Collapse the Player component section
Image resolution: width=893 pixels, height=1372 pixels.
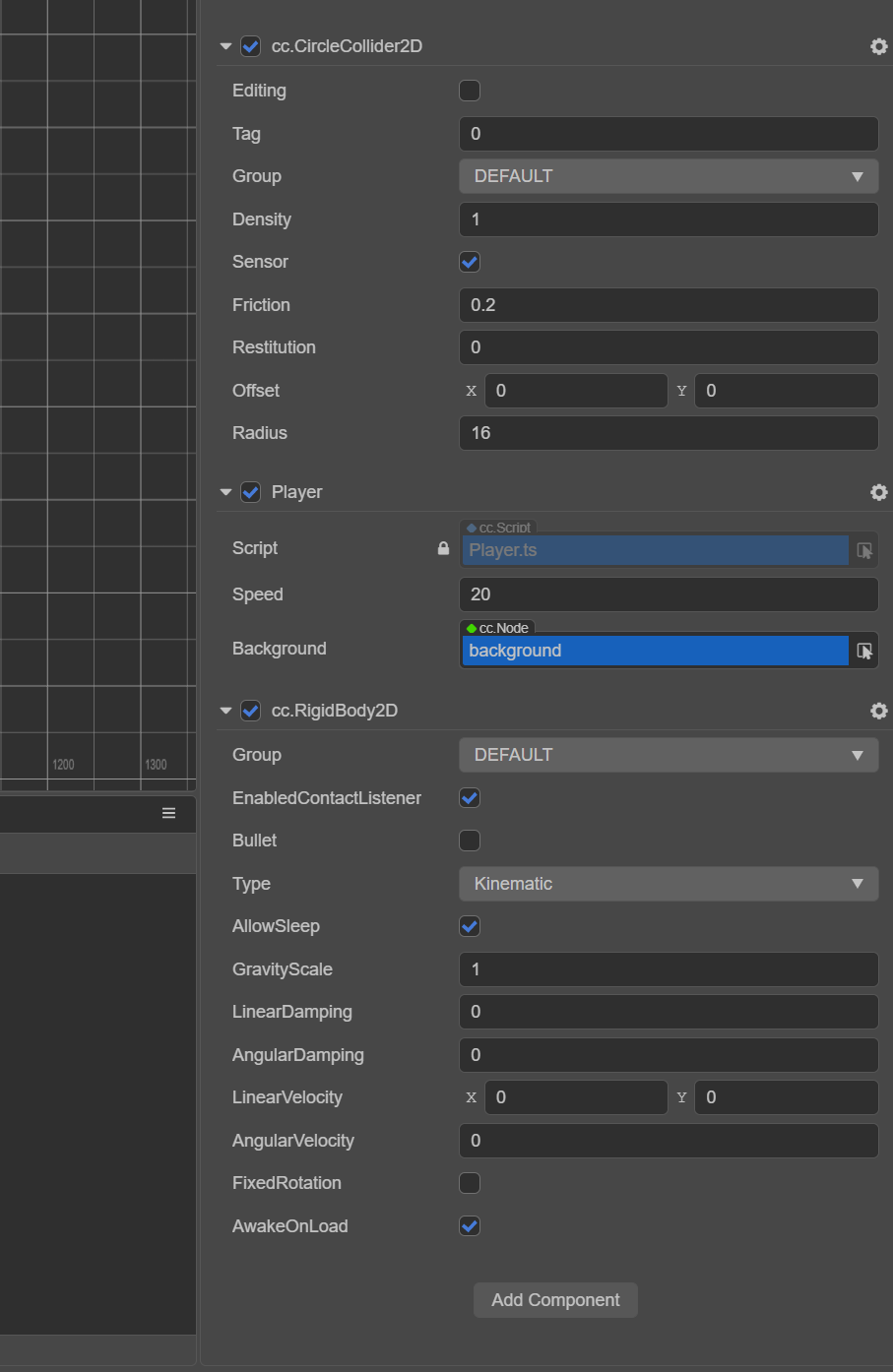coord(225,492)
